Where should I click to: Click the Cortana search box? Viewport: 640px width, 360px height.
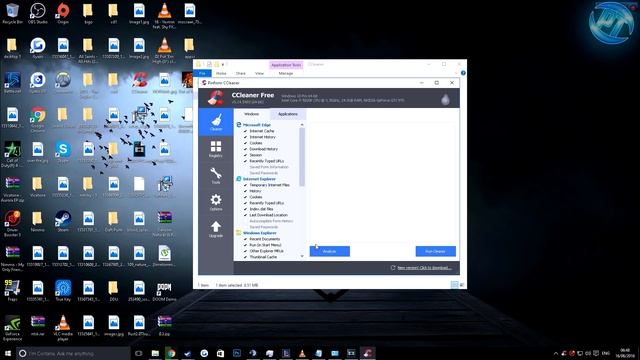coord(73,353)
